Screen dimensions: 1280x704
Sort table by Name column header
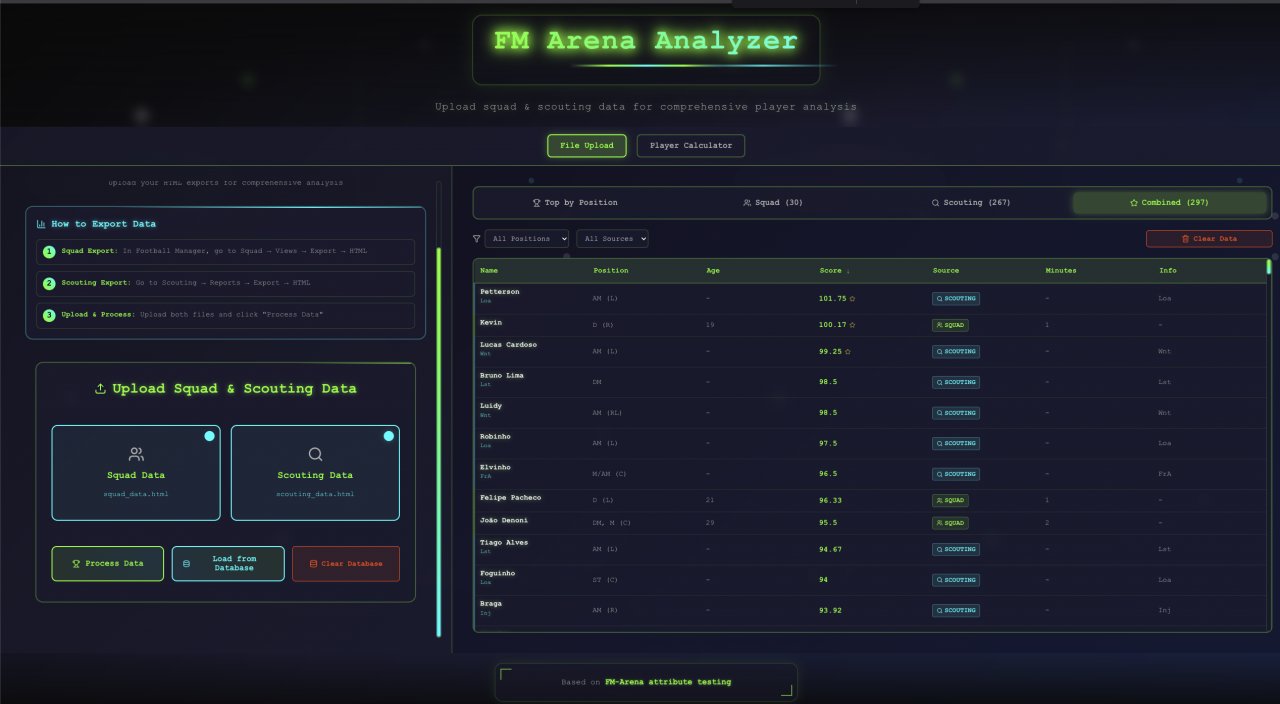488,270
